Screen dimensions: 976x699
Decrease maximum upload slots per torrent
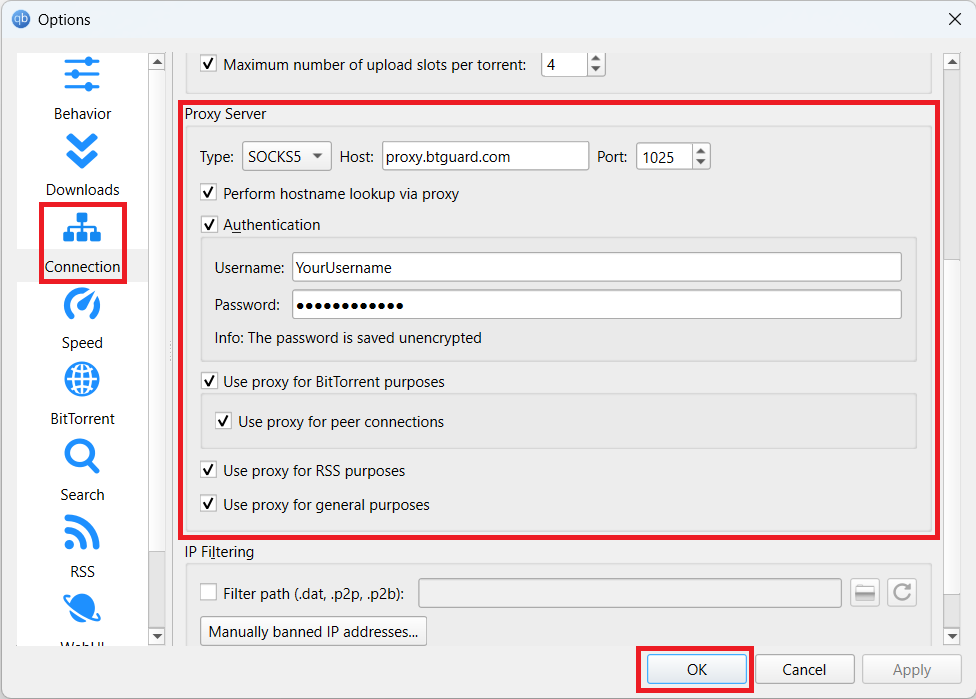pyautogui.click(x=596, y=71)
